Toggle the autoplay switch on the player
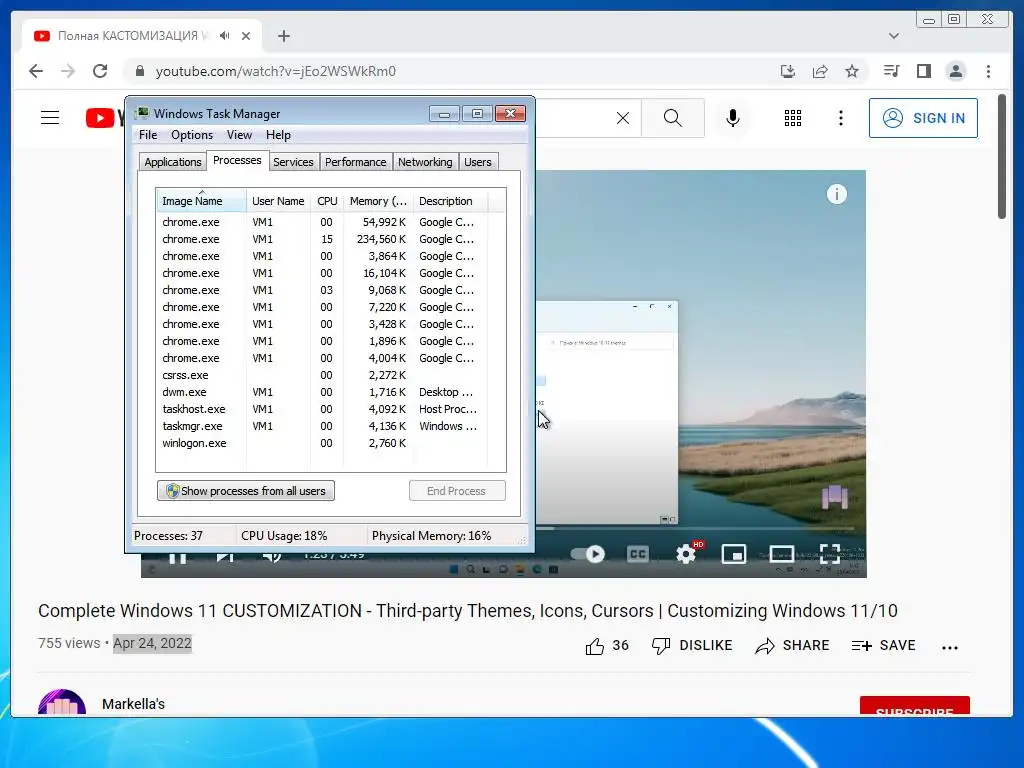Viewport: 1024px width, 768px height. [588, 554]
